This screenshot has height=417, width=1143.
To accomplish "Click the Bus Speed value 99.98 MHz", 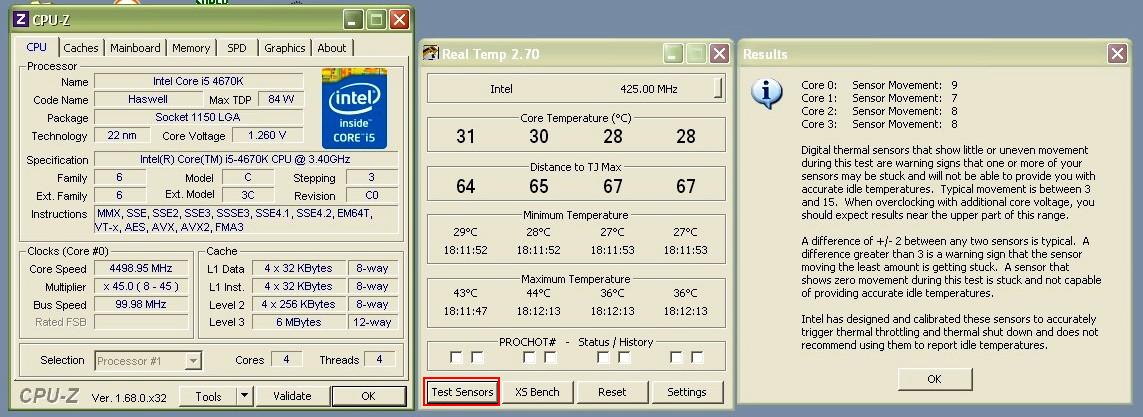I will pos(141,305).
